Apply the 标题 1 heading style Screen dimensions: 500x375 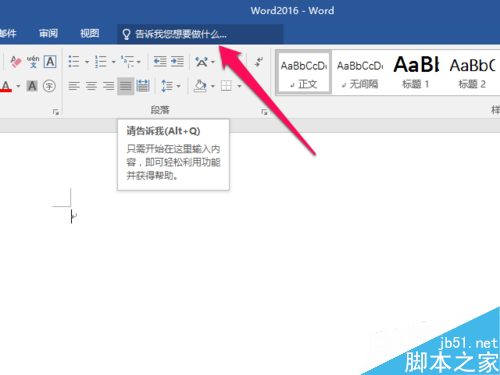(416, 73)
